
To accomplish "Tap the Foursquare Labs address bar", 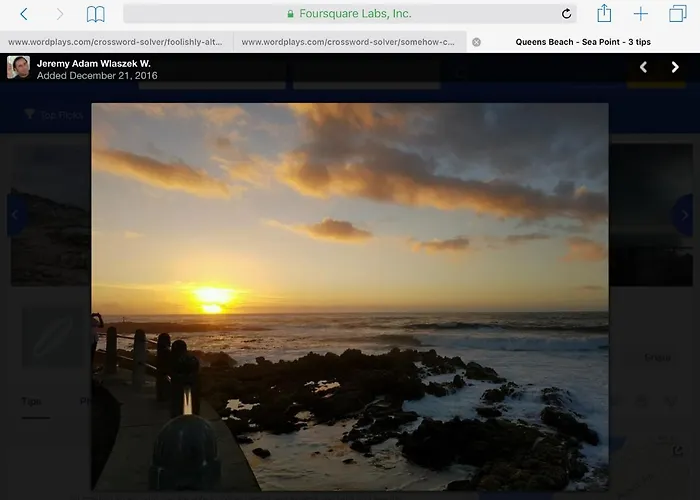I will click(350, 14).
